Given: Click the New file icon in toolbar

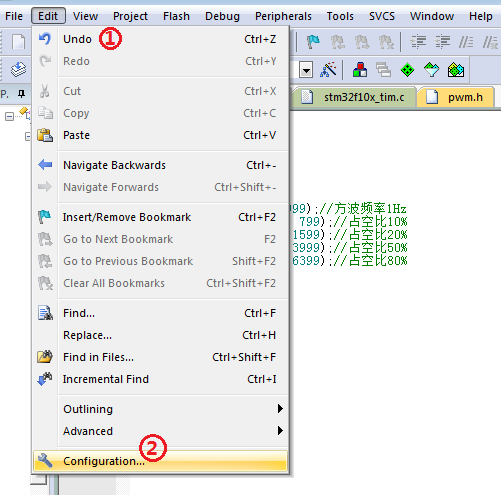Looking at the screenshot, I should click(18, 42).
